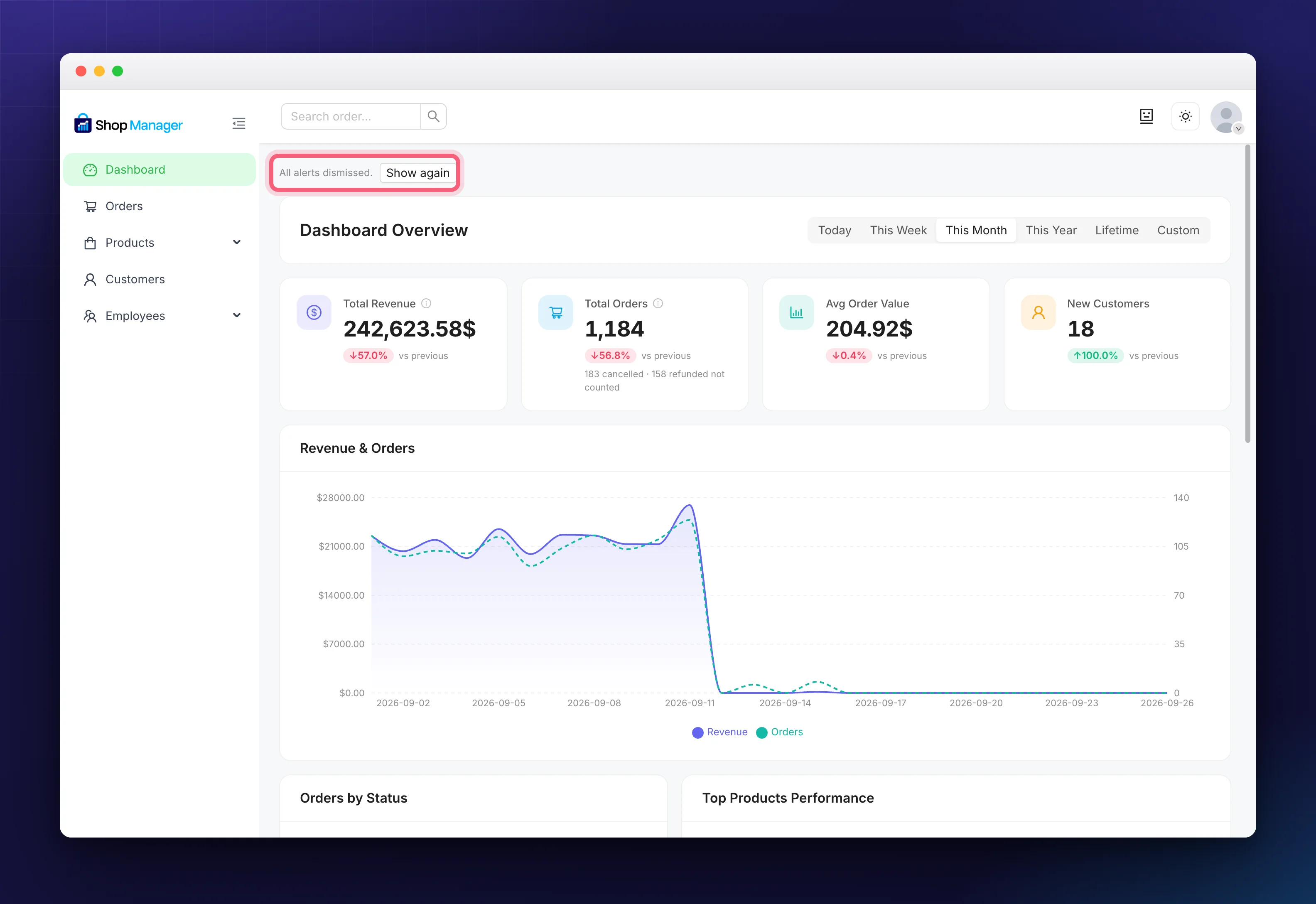This screenshot has width=1316, height=904.
Task: Toggle the Revenue series in the chart legend
Action: tap(720, 732)
